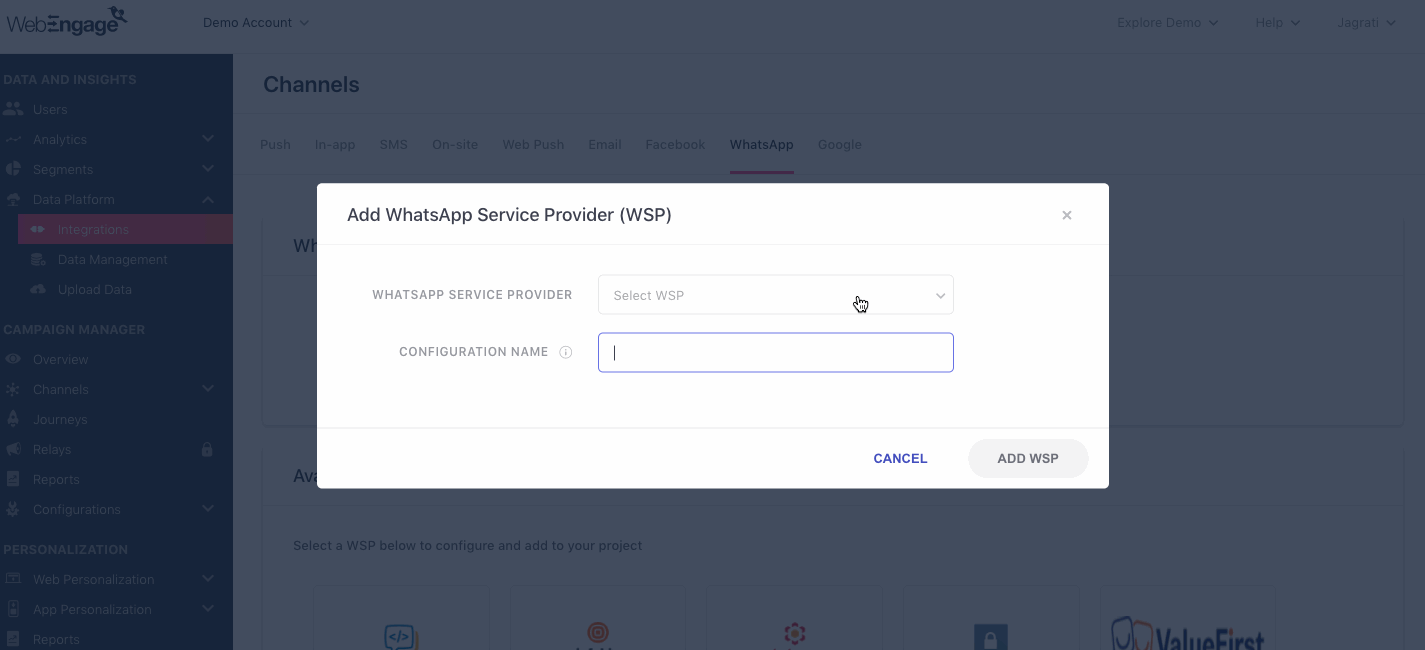
Task: Open Integrations in the sidebar
Action: click(x=125, y=229)
